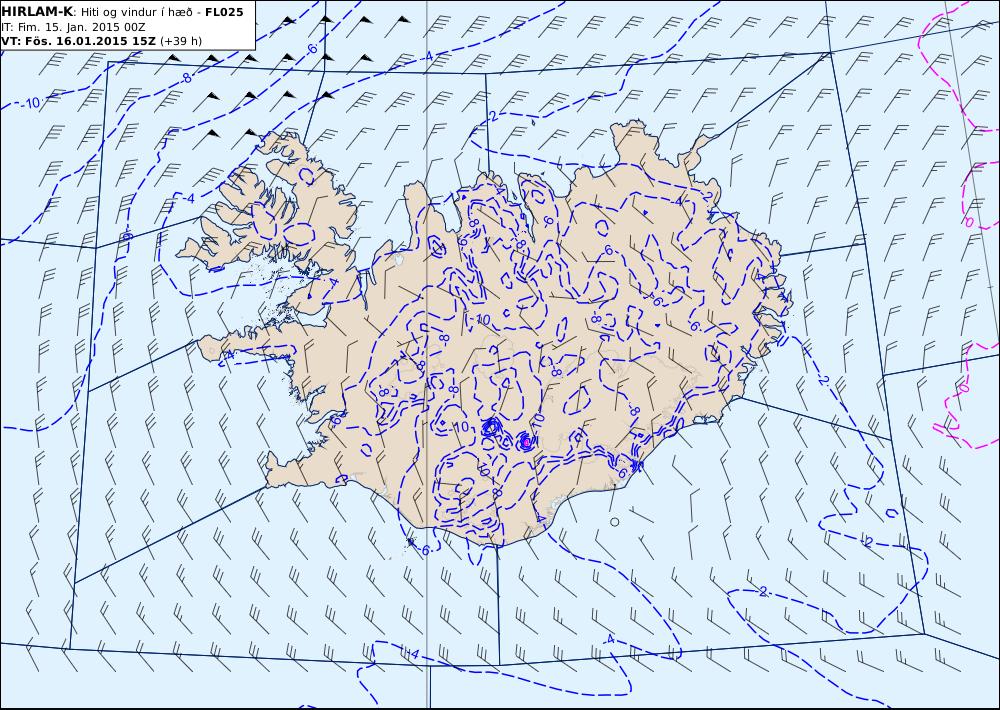The width and height of the screenshot is (1000, 710).
Task: Select the "-8" isotherm label among the pennant wind barbs
Action: tap(184, 78)
